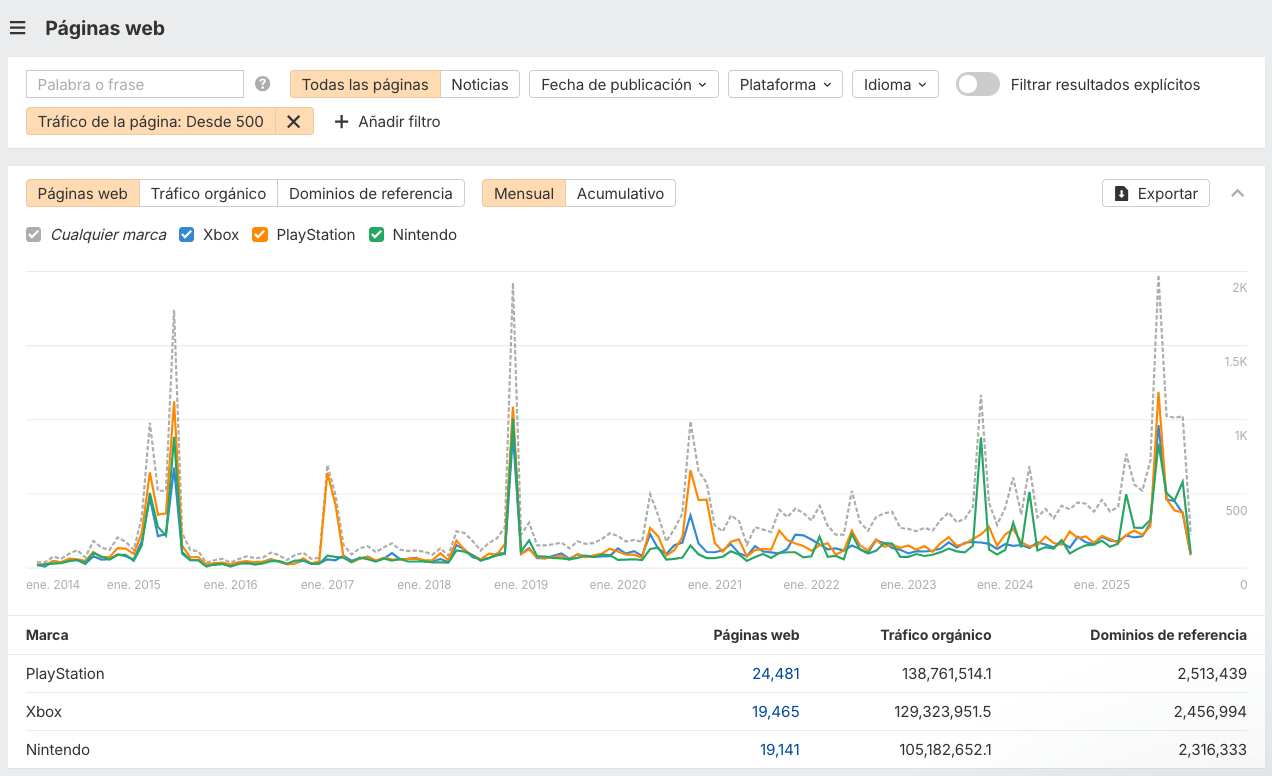
Task: Switch chart view to 'Acumulativo'
Action: point(620,193)
